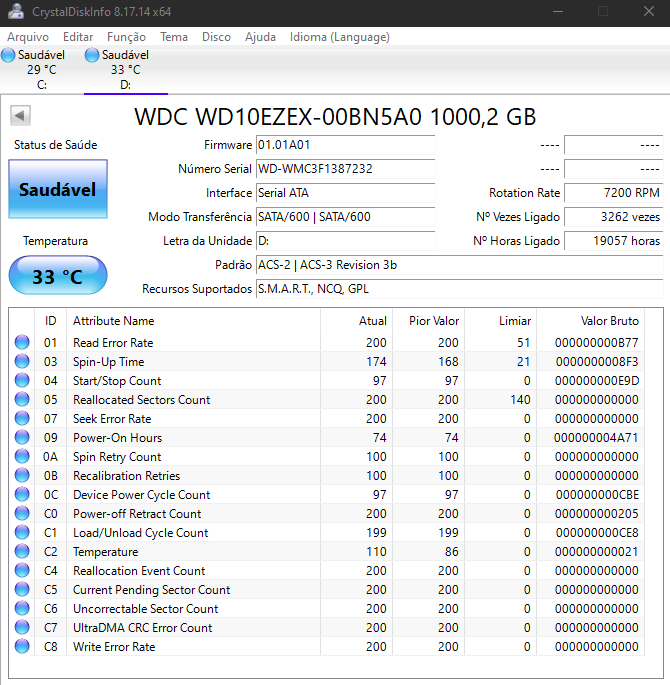Click the ID column header

50,321
